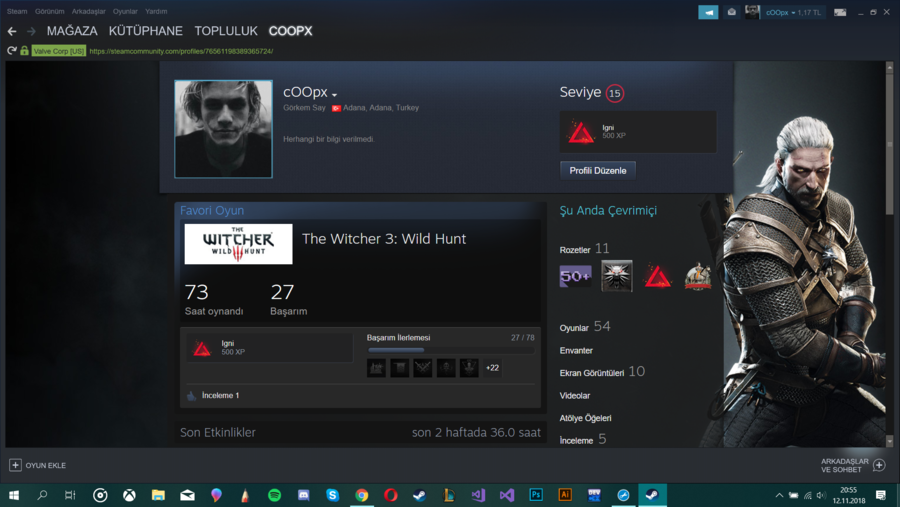Image resolution: width=900 pixels, height=507 pixels.
Task: Open Google Chrome from the taskbar
Action: pyautogui.click(x=362, y=495)
